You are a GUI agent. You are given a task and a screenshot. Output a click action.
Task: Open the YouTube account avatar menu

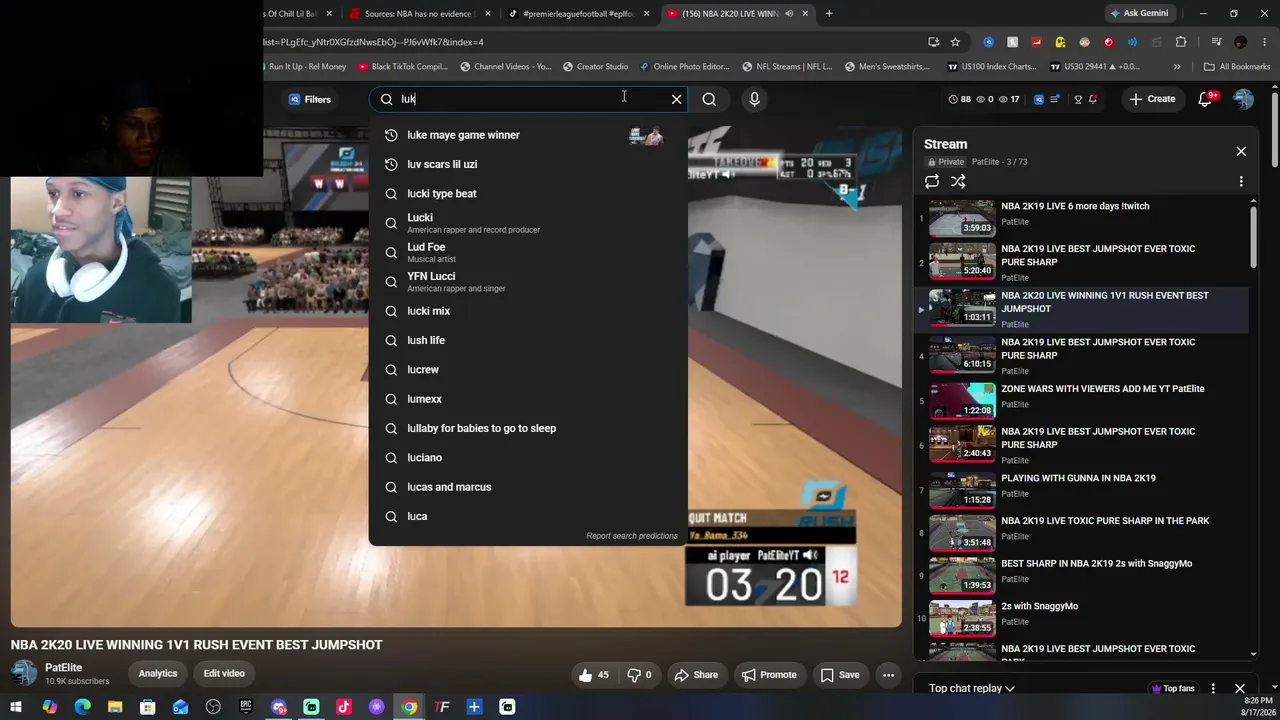pyautogui.click(x=1243, y=99)
